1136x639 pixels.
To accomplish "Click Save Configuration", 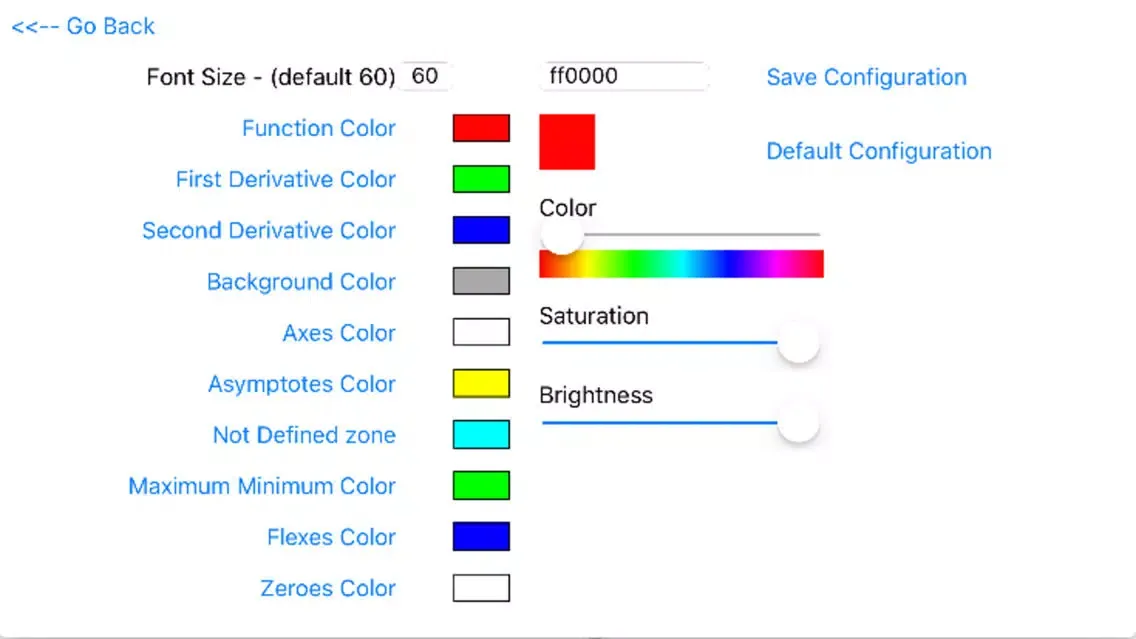I will tap(866, 77).
